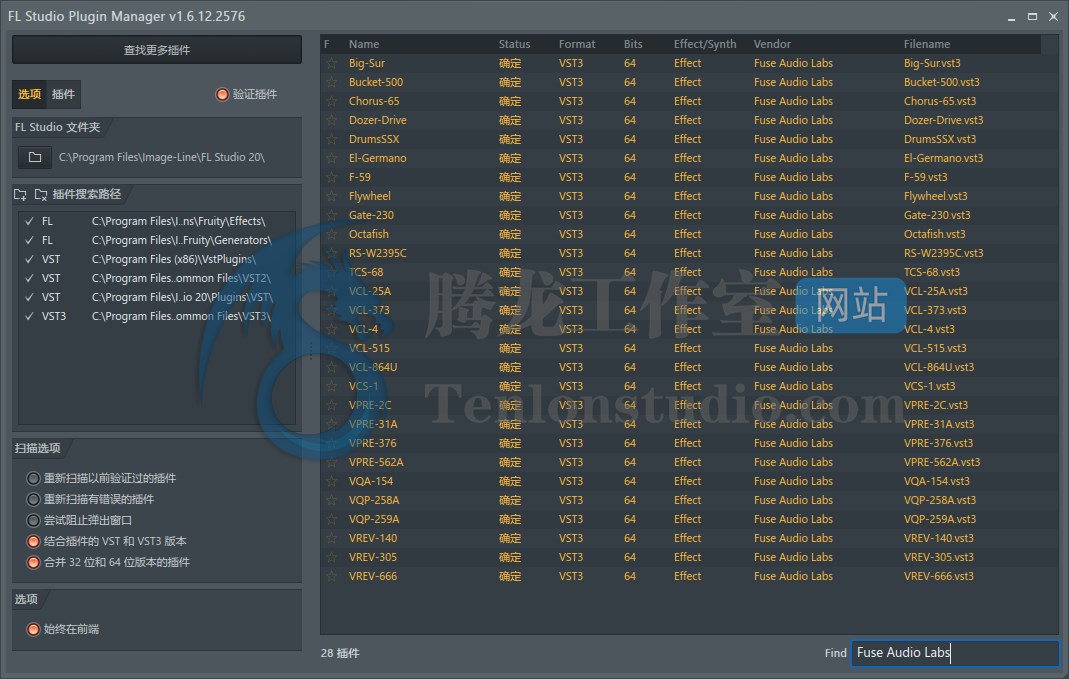
Task: Uncheck the VST2 common files path
Action: [29, 279]
